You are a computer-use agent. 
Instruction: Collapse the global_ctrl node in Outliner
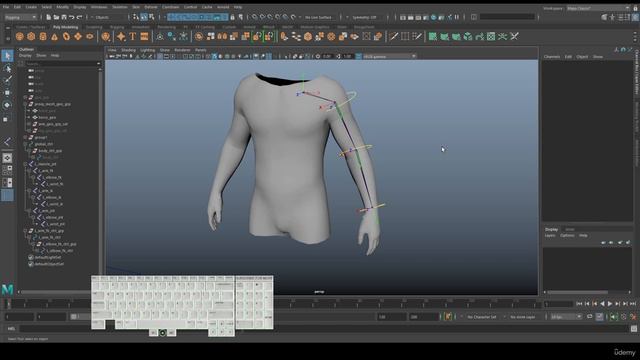click(x=26, y=144)
